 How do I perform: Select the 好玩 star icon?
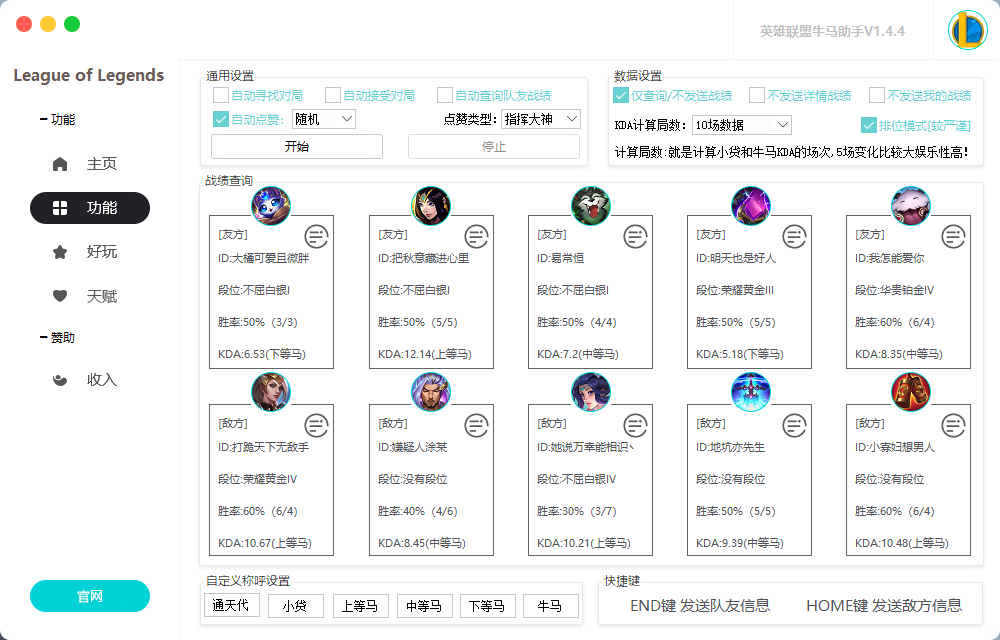point(60,252)
